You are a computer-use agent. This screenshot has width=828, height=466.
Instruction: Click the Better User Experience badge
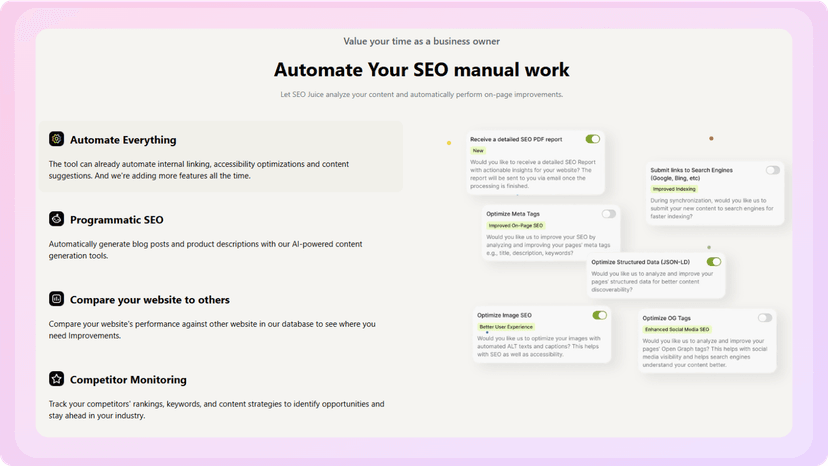(506, 327)
